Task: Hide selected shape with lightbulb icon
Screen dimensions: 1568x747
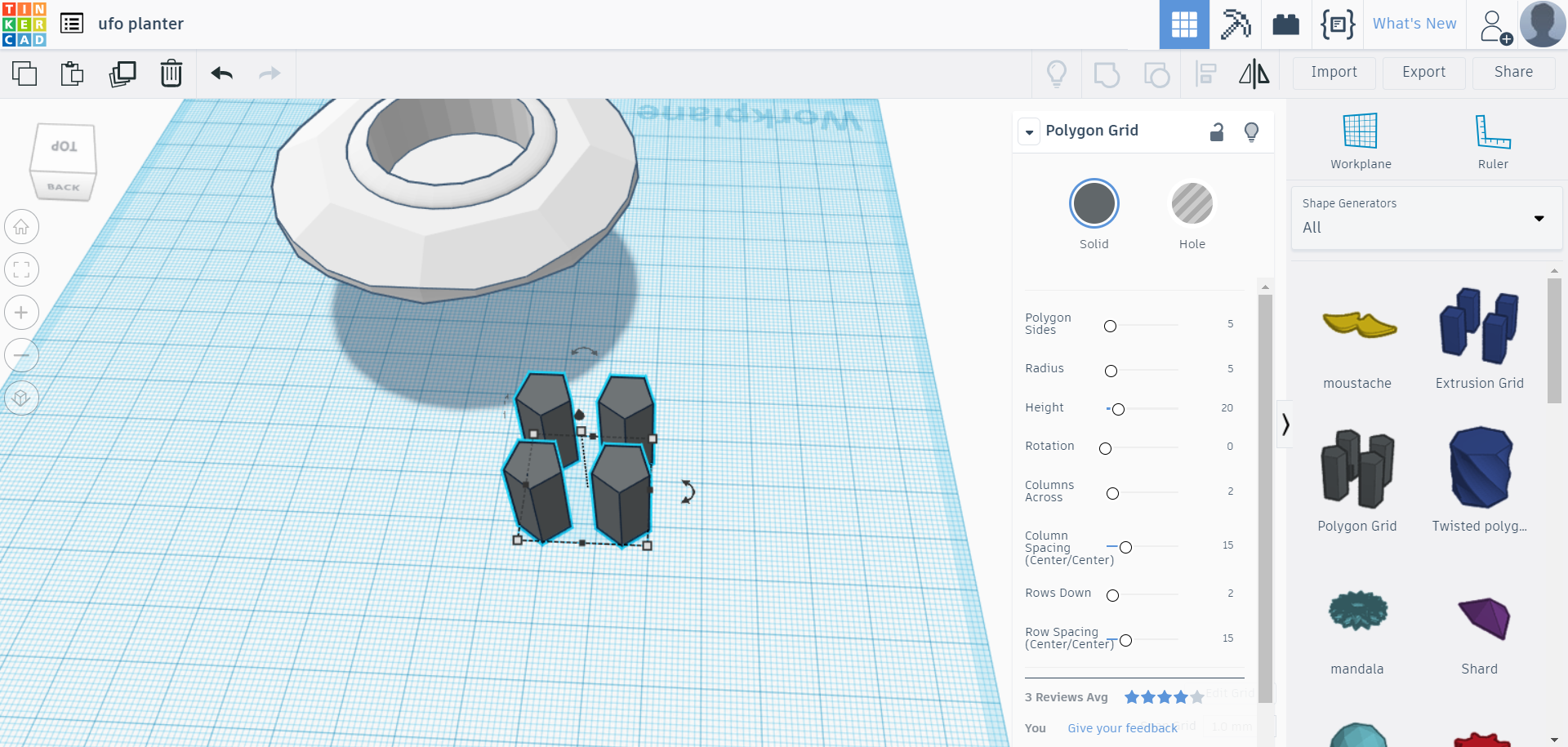Action: (1251, 131)
